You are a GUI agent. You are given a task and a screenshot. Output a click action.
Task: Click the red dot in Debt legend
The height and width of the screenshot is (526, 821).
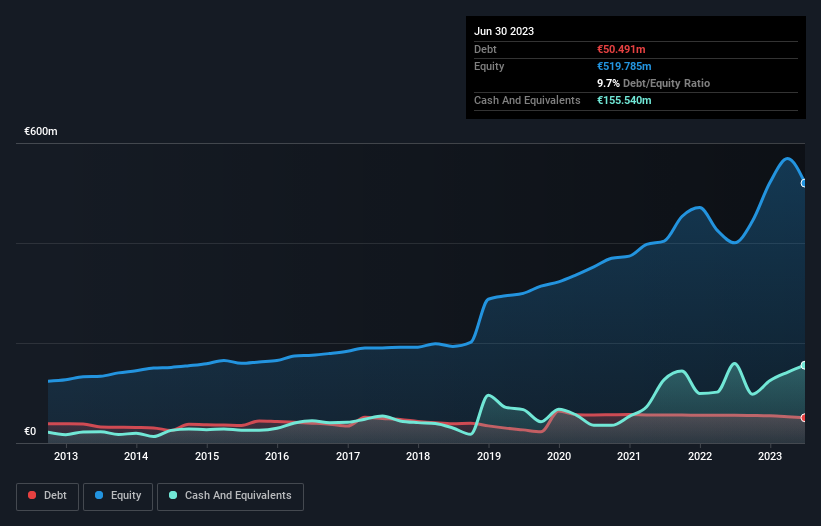[x=32, y=495]
